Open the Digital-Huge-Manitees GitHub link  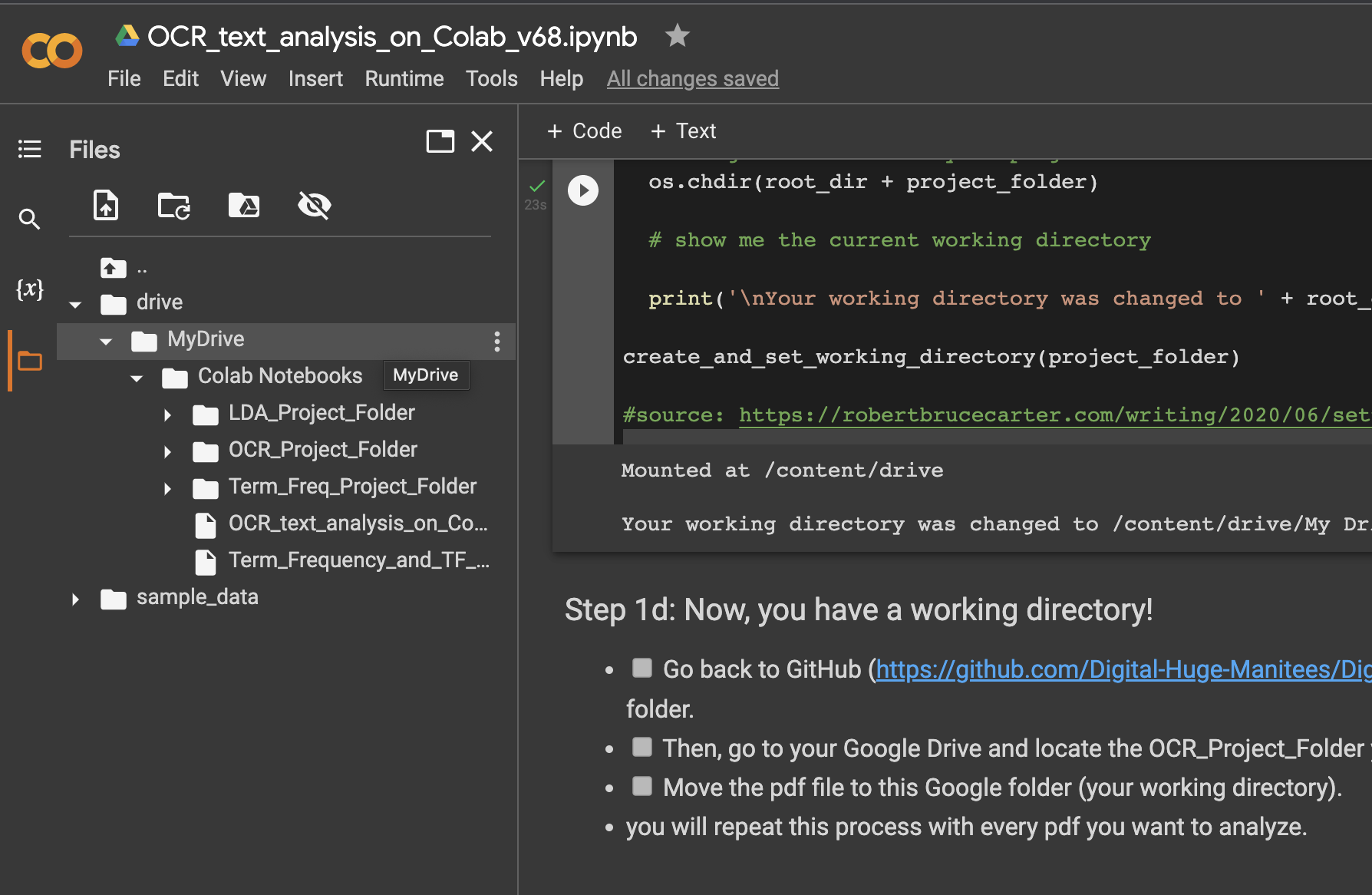pos(1120,669)
